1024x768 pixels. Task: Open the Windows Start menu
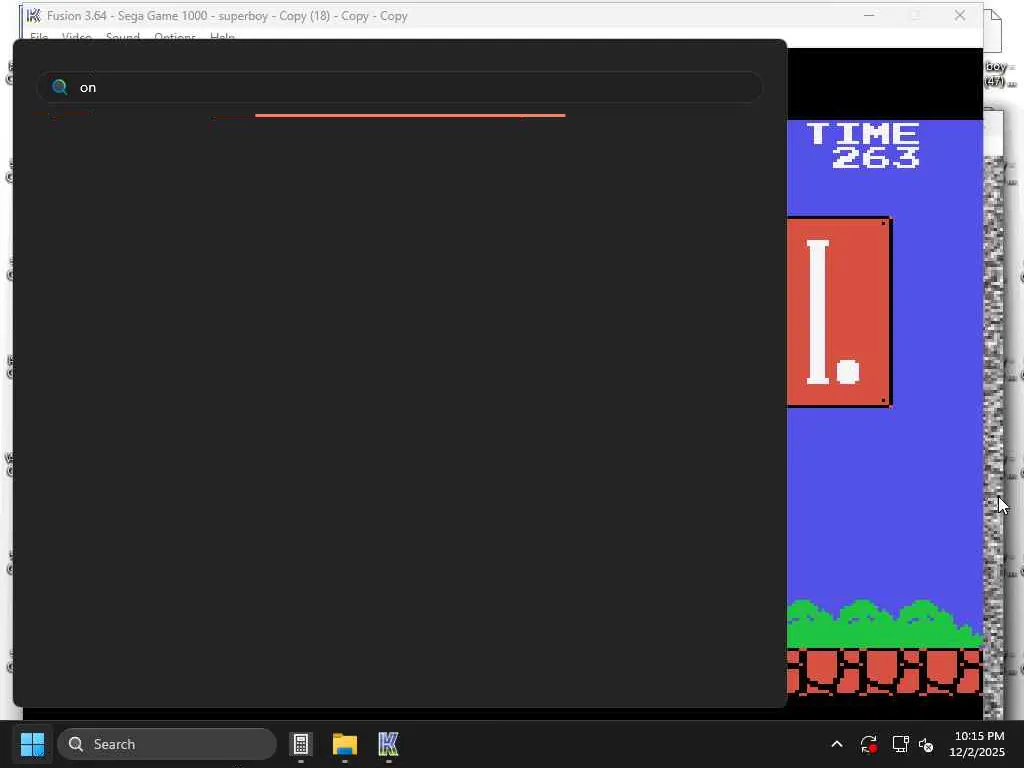32,744
